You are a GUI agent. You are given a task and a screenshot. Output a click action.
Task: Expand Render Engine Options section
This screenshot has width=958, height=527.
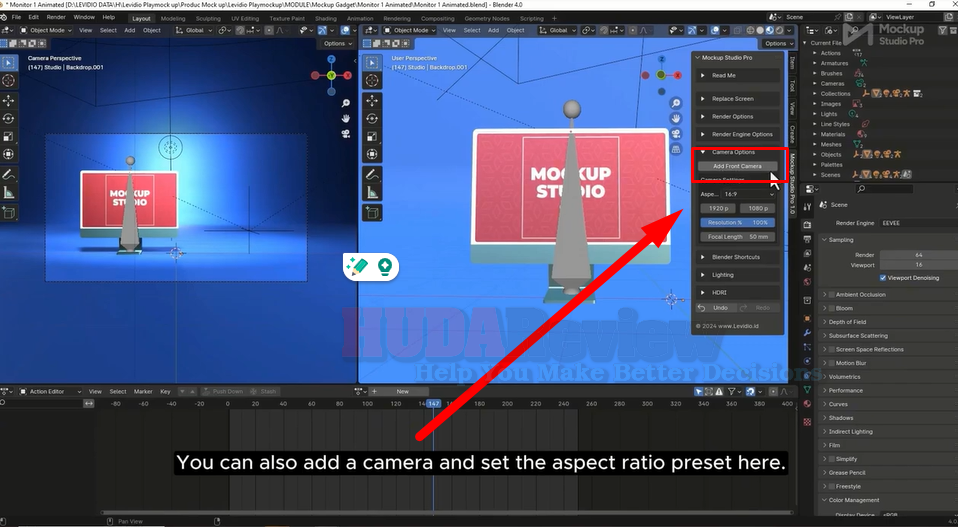pos(738,134)
